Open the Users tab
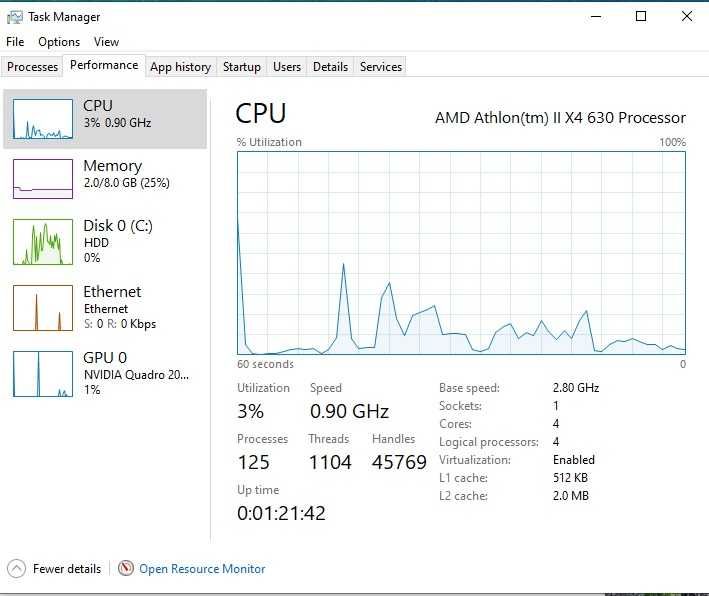Screen dimensions: 709x596 (287, 67)
